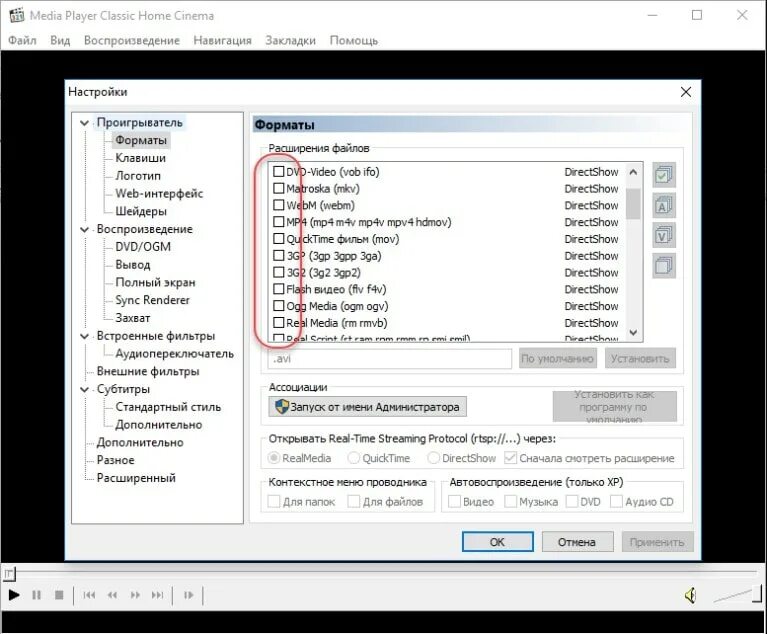The height and width of the screenshot is (634, 767).
Task: Toggle the QuickTime фильм (mov) checkbox
Action: [x=278, y=238]
